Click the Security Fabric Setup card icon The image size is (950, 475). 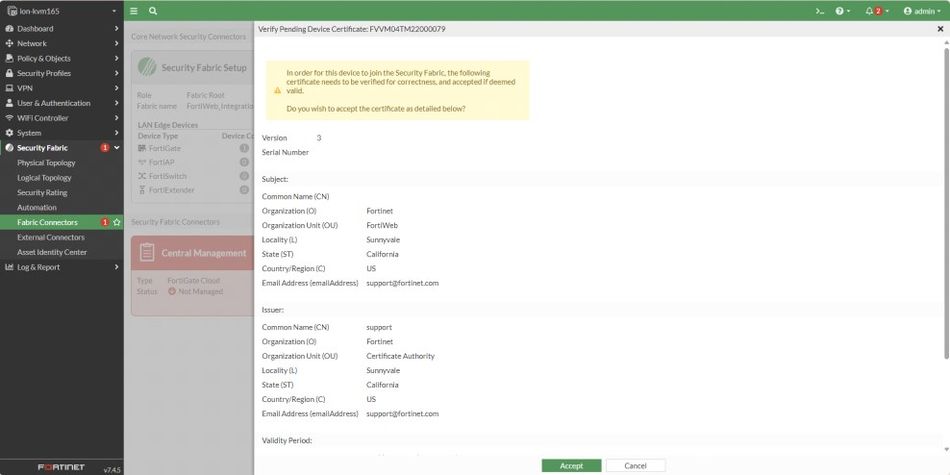[147, 67]
